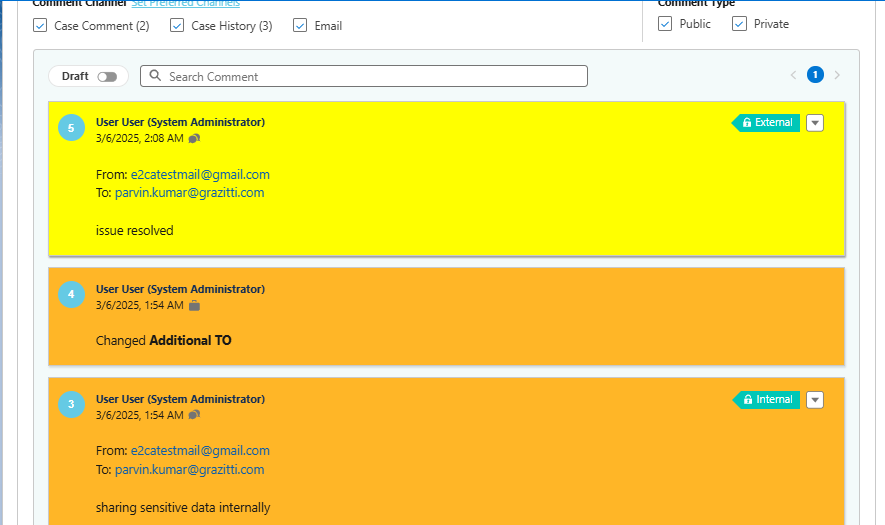Toggle the Public comment type checkbox
The image size is (885, 525).
coord(665,24)
